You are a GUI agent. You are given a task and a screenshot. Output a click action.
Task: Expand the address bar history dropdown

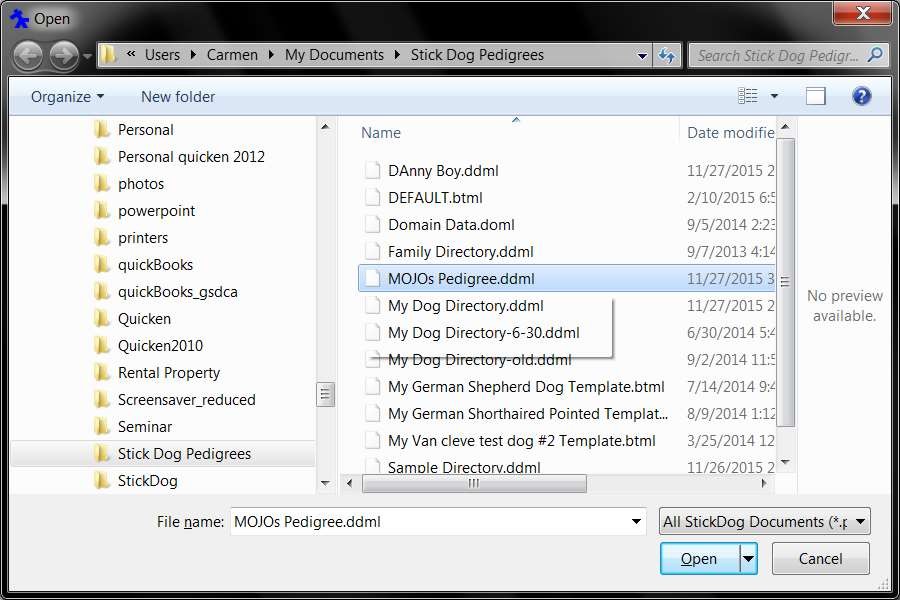pos(643,55)
